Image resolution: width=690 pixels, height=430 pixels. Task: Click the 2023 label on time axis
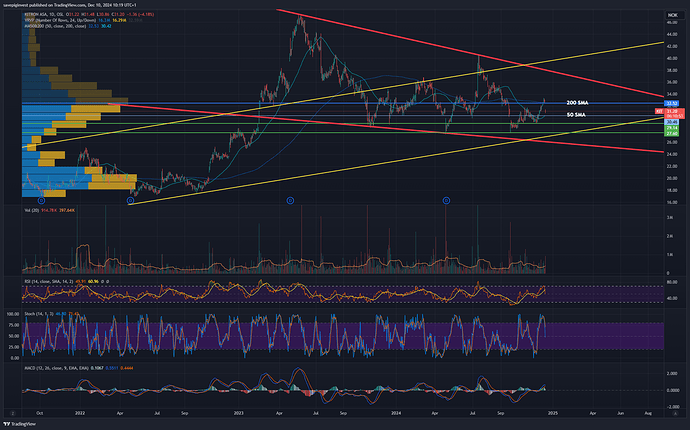[239, 413]
